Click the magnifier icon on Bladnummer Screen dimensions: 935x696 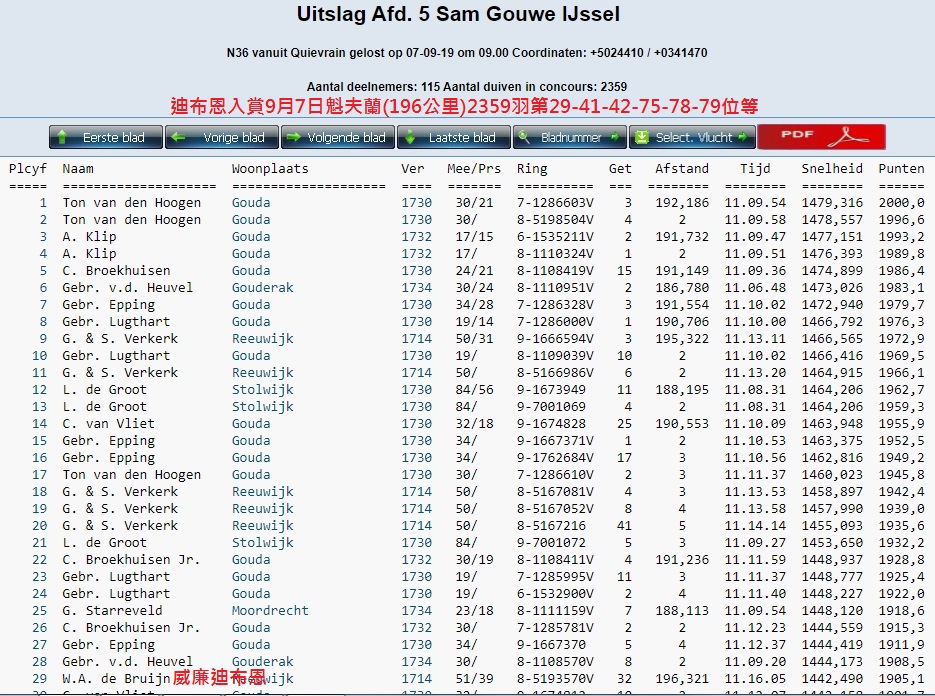pyautogui.click(x=526, y=138)
